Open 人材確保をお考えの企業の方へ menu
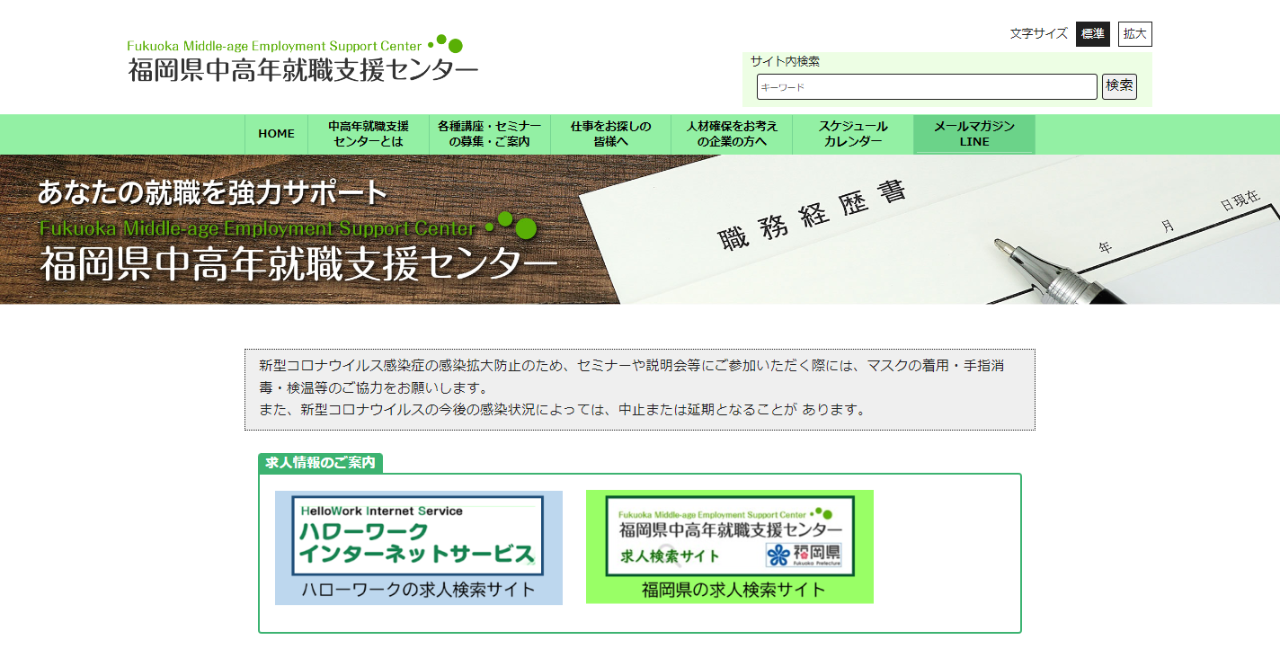 (x=732, y=134)
